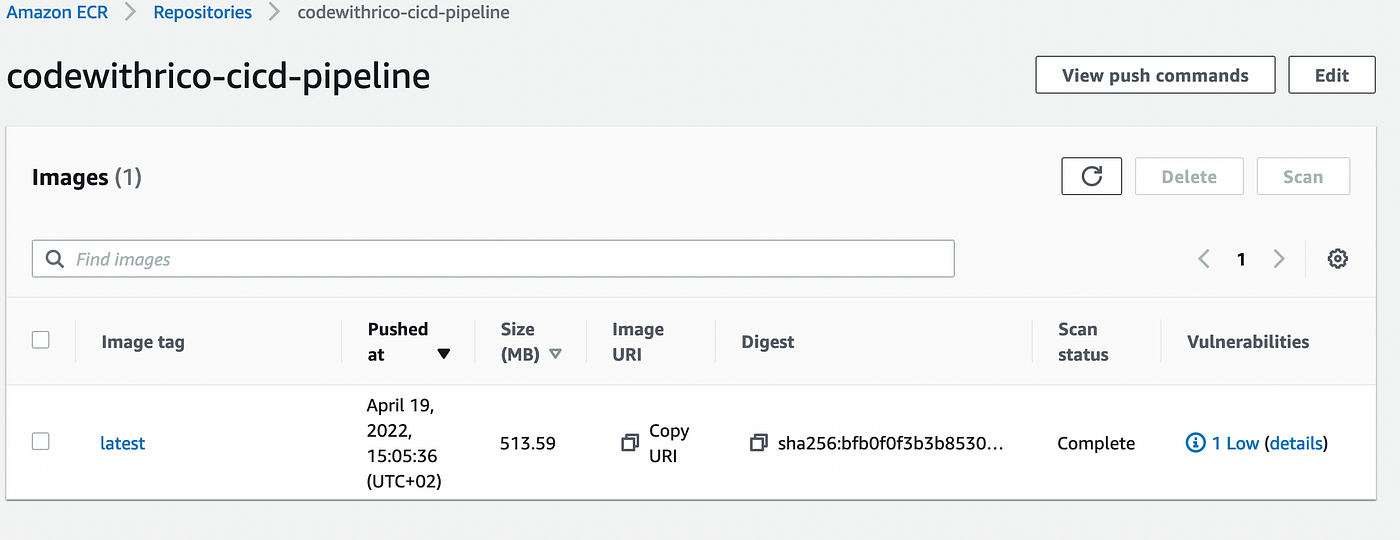This screenshot has width=1400, height=540.
Task: Check the box for the latest image
Action: (x=41, y=441)
